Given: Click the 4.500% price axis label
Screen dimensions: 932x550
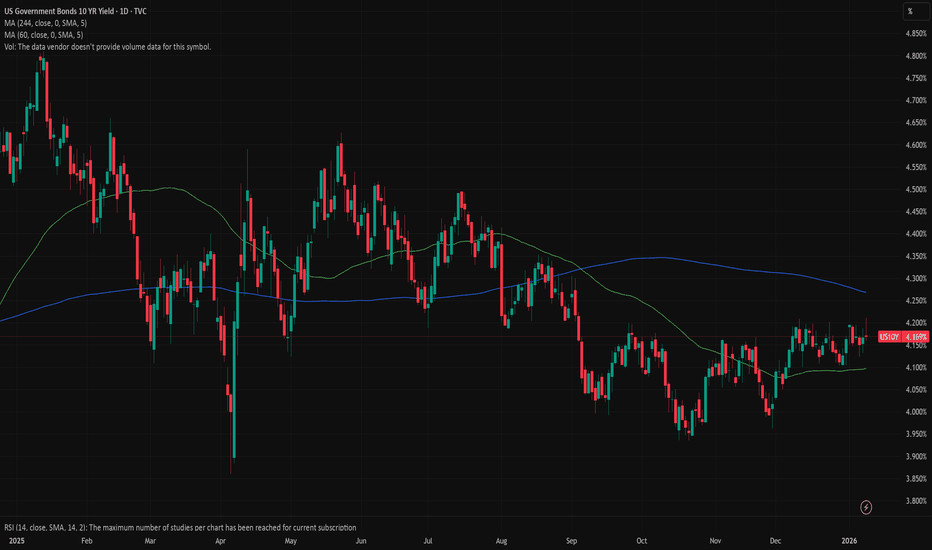Looking at the screenshot, I should tap(914, 189).
